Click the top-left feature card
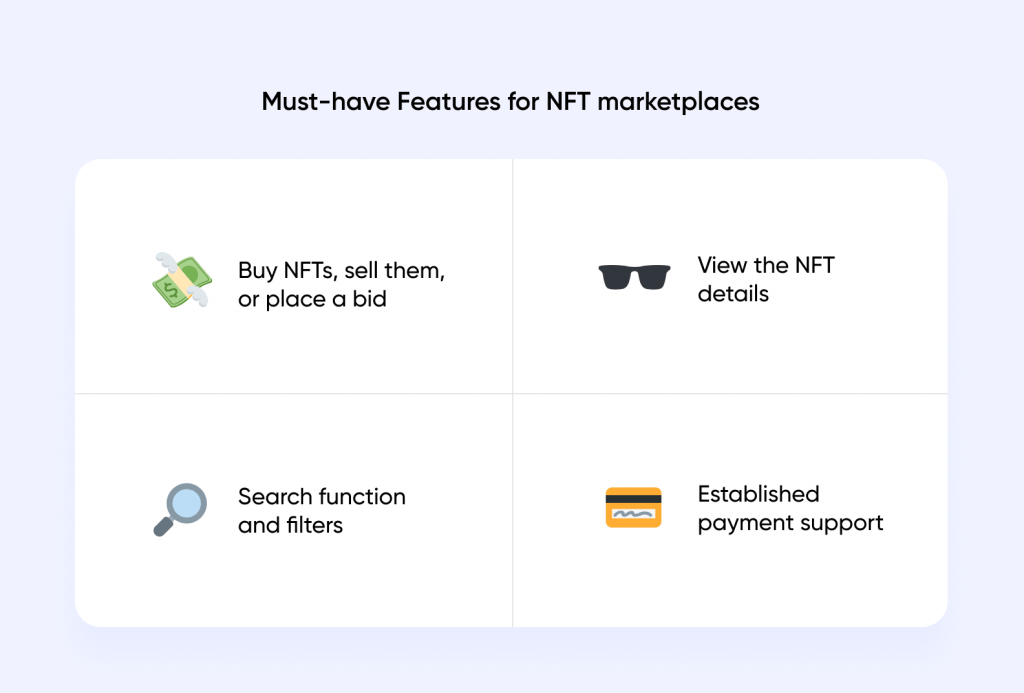 [x=294, y=275]
